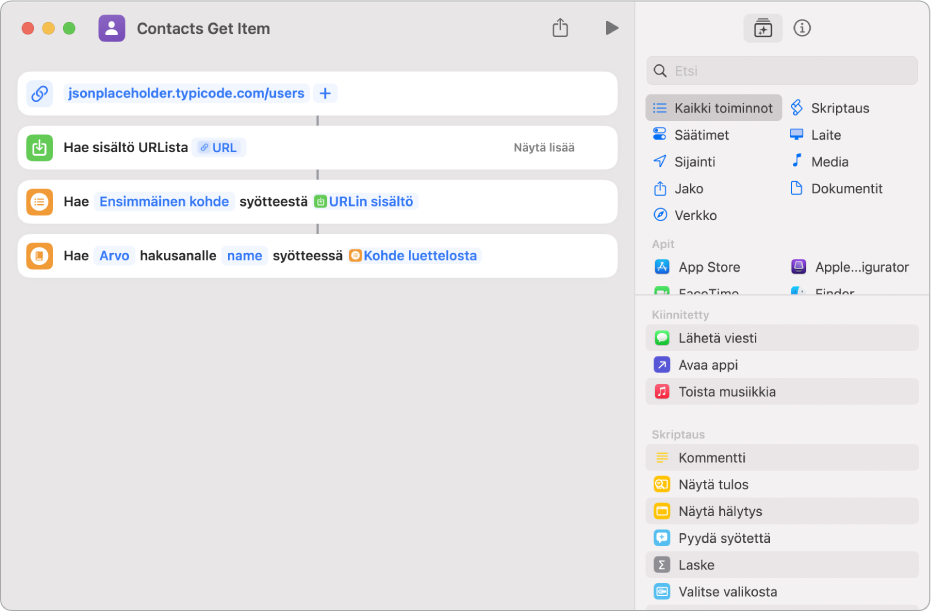Click the Apit section header
This screenshot has height=612, width=931.
(663, 244)
